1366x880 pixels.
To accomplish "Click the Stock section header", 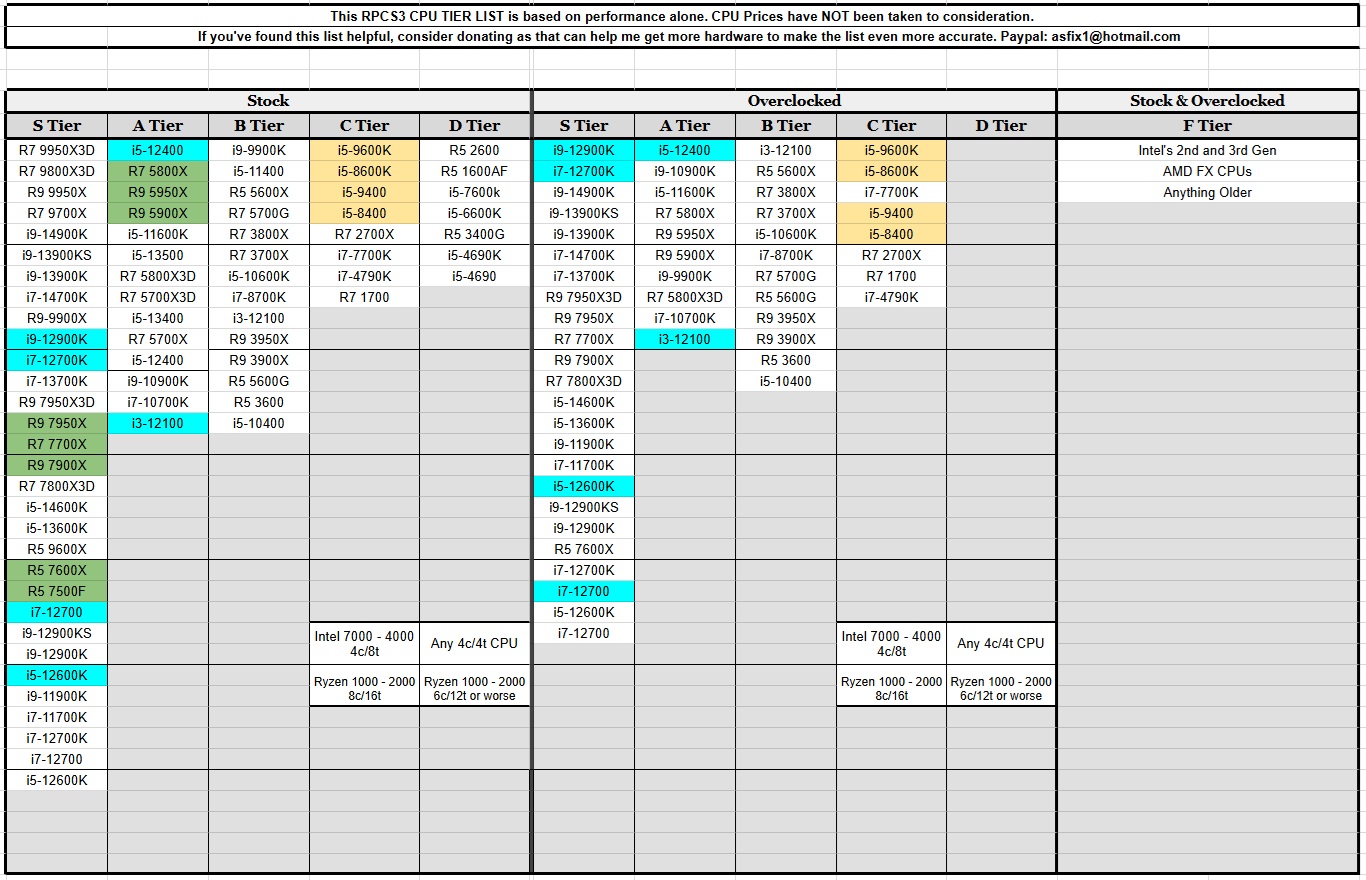I will click(x=268, y=101).
